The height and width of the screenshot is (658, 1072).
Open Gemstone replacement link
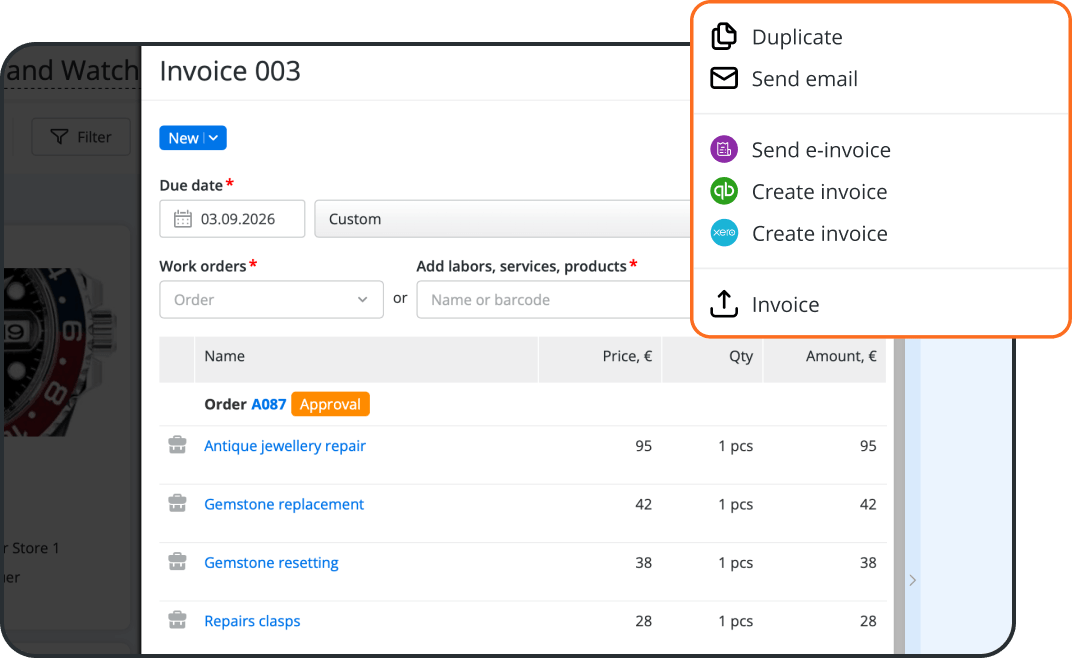(284, 504)
